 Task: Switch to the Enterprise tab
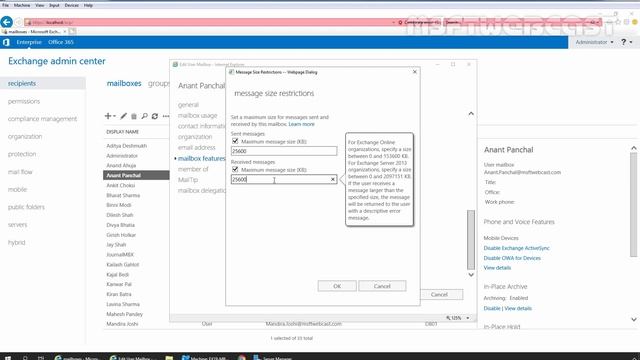coord(29,42)
